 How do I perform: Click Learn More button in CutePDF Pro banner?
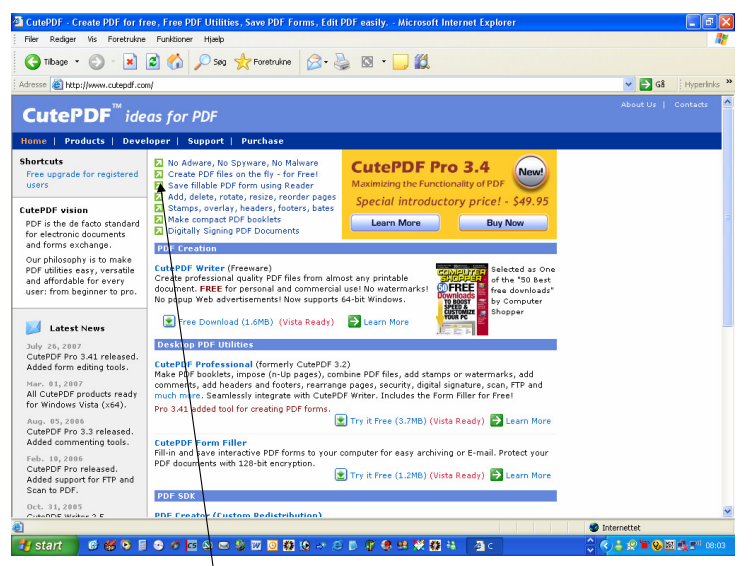pyautogui.click(x=395, y=223)
